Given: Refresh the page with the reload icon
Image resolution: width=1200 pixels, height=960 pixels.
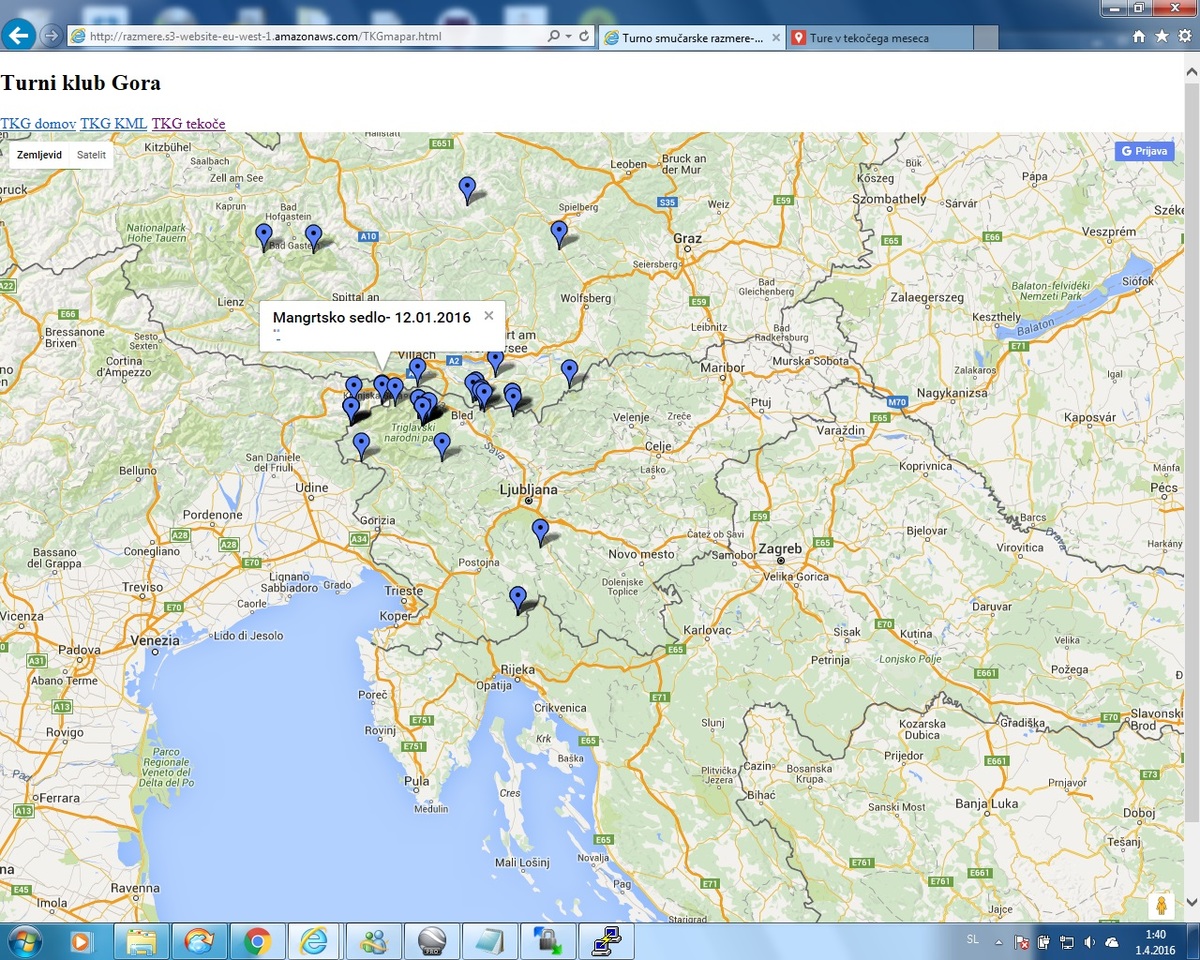Looking at the screenshot, I should tap(585, 36).
